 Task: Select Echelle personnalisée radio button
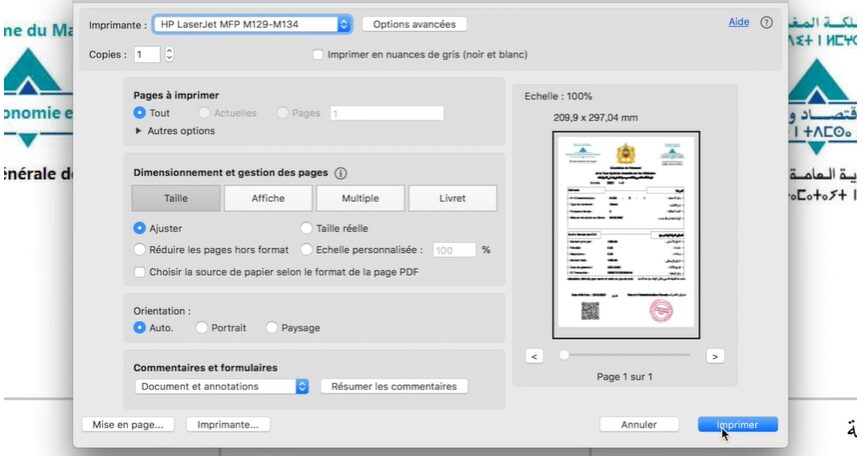(x=307, y=250)
